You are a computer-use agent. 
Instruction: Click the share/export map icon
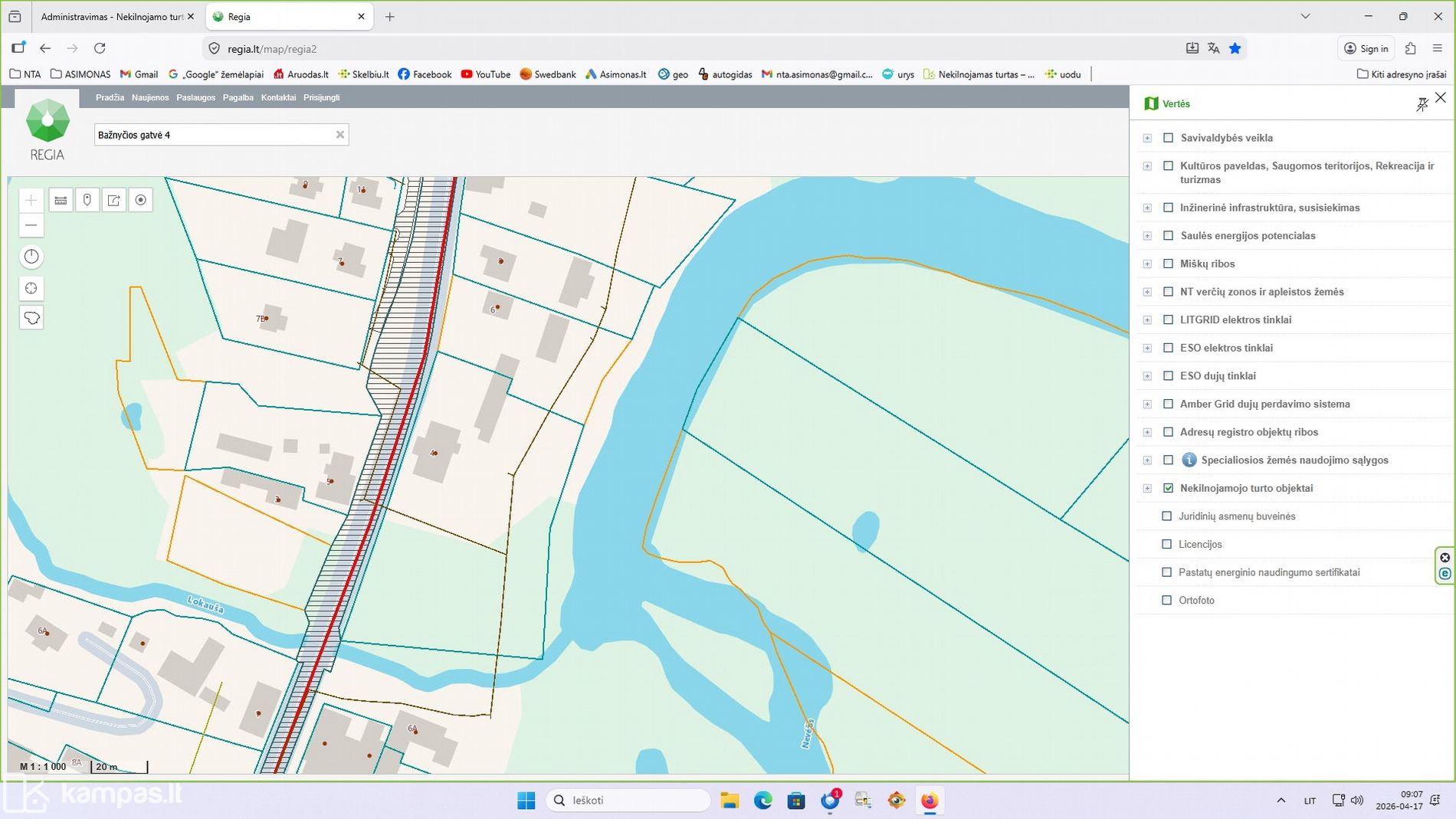[114, 201]
